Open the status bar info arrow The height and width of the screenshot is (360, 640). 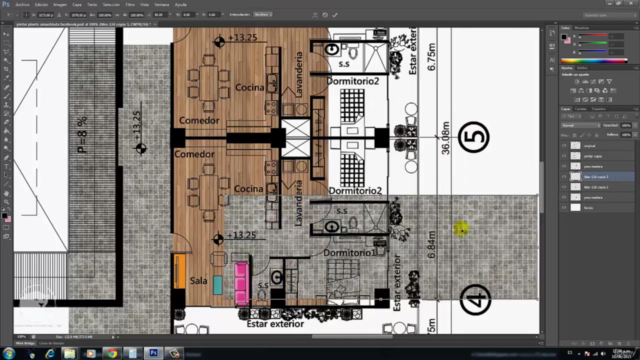[x=113, y=337]
